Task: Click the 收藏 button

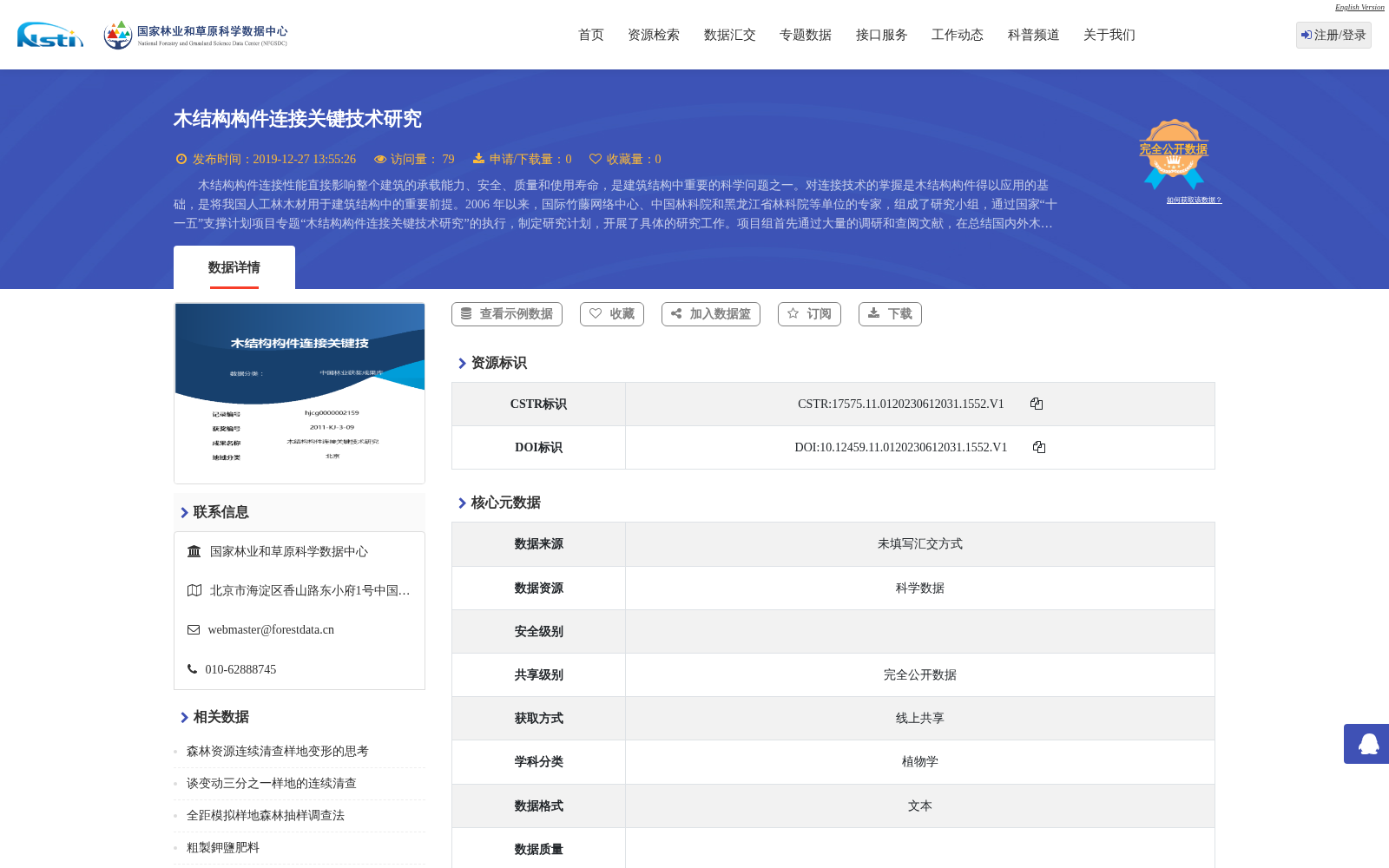Action: pyautogui.click(x=612, y=314)
